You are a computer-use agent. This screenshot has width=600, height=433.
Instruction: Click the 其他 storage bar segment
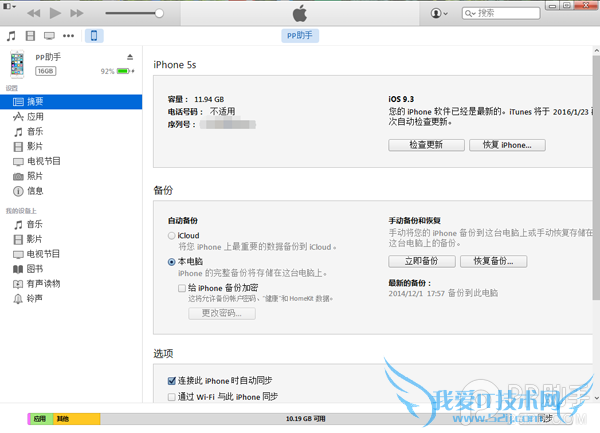[77, 419]
